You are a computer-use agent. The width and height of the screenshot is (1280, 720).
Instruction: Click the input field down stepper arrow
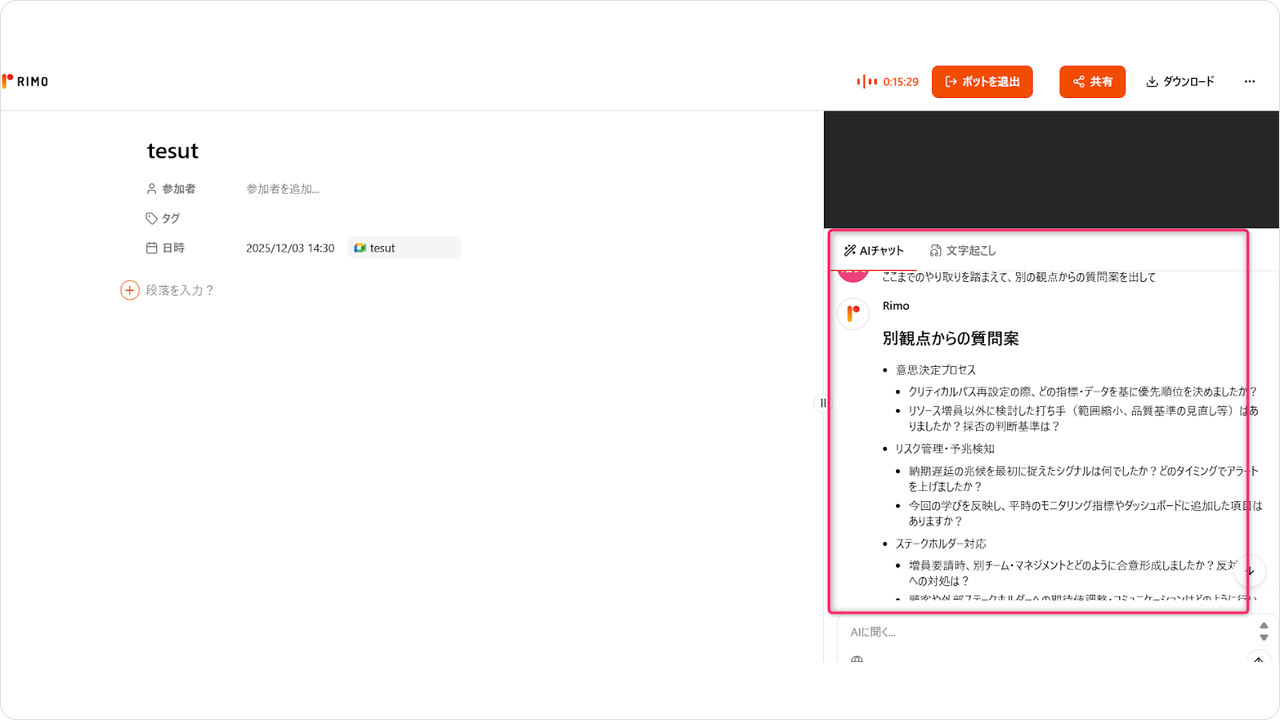click(1264, 637)
